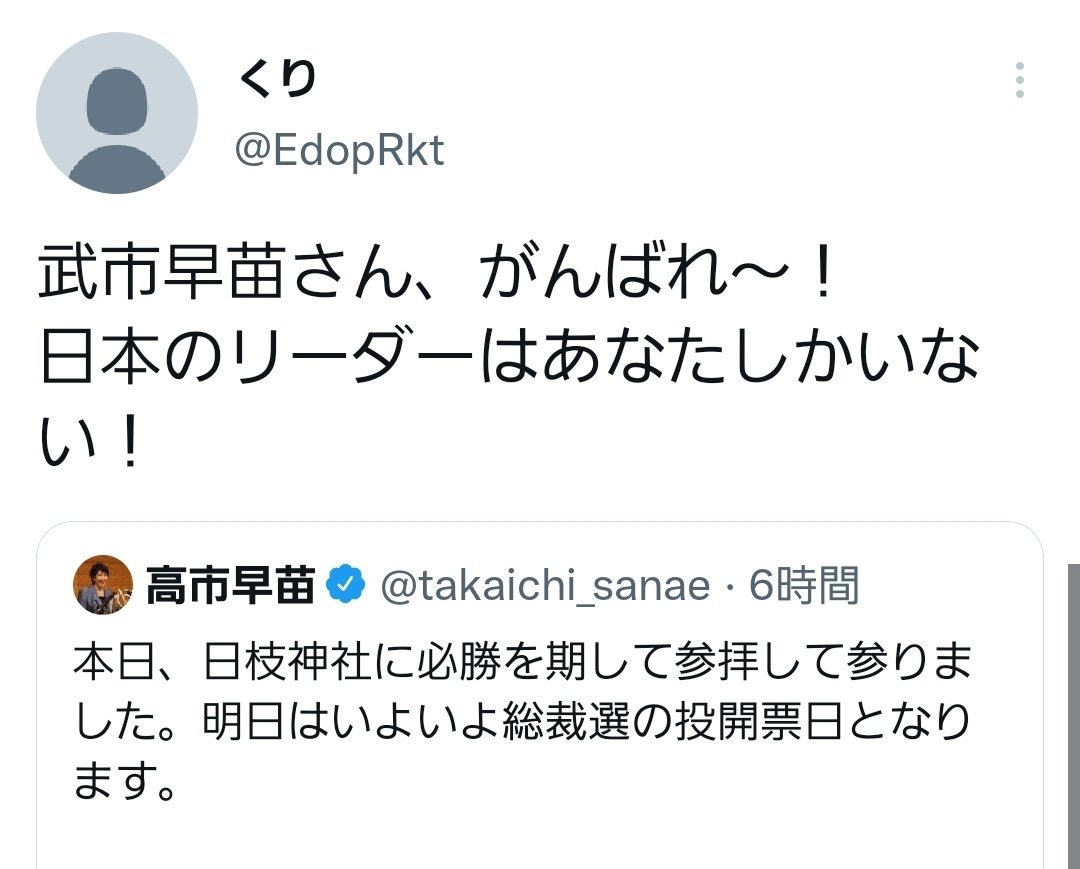Open the three-dot more options menu
The height and width of the screenshot is (869, 1080).
pos(1019,80)
